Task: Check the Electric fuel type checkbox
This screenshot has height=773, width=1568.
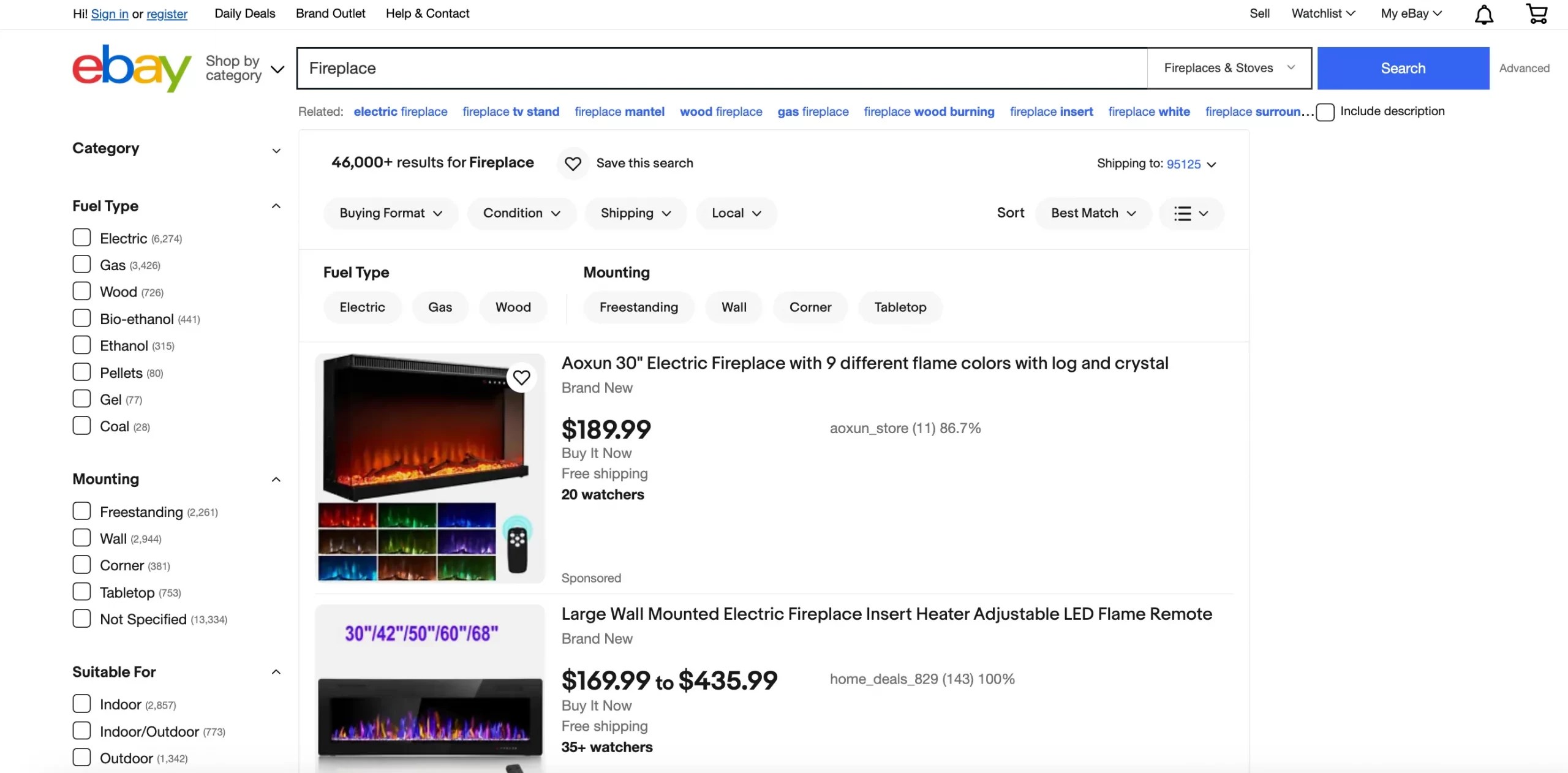Action: [81, 237]
